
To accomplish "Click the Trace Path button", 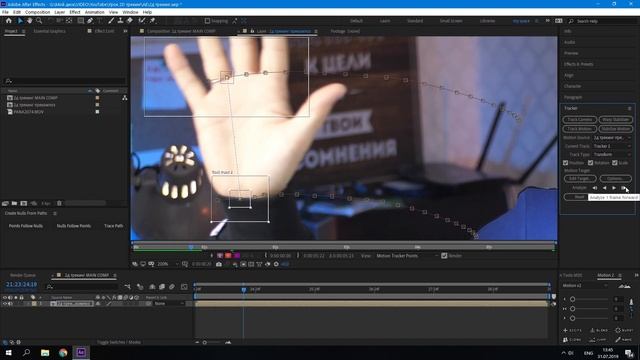I will click(113, 226).
